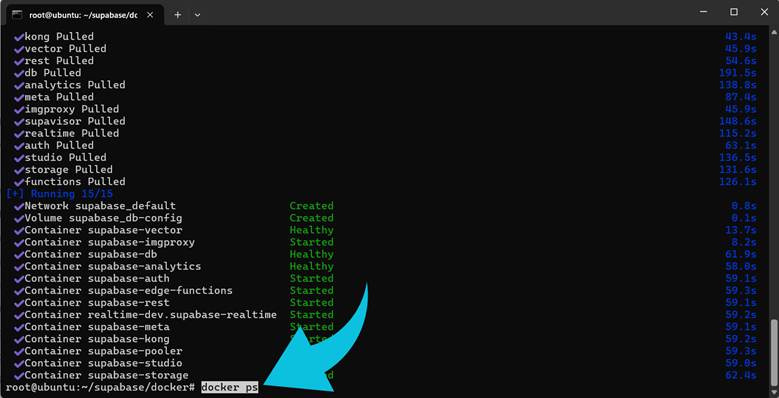Screen dimensions: 779x398
Task: Click 'Started' status of supabase-rest
Action: [312, 303]
